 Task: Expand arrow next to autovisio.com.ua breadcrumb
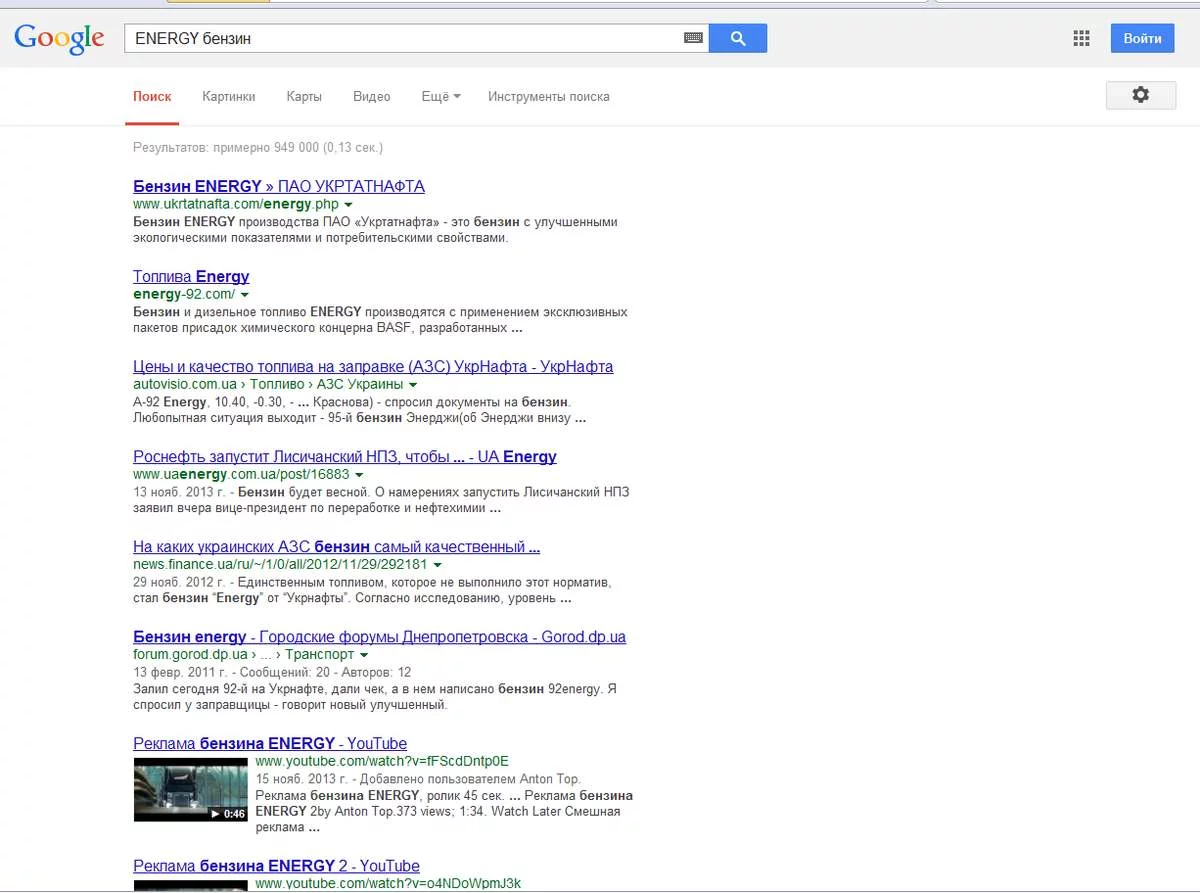tap(413, 385)
